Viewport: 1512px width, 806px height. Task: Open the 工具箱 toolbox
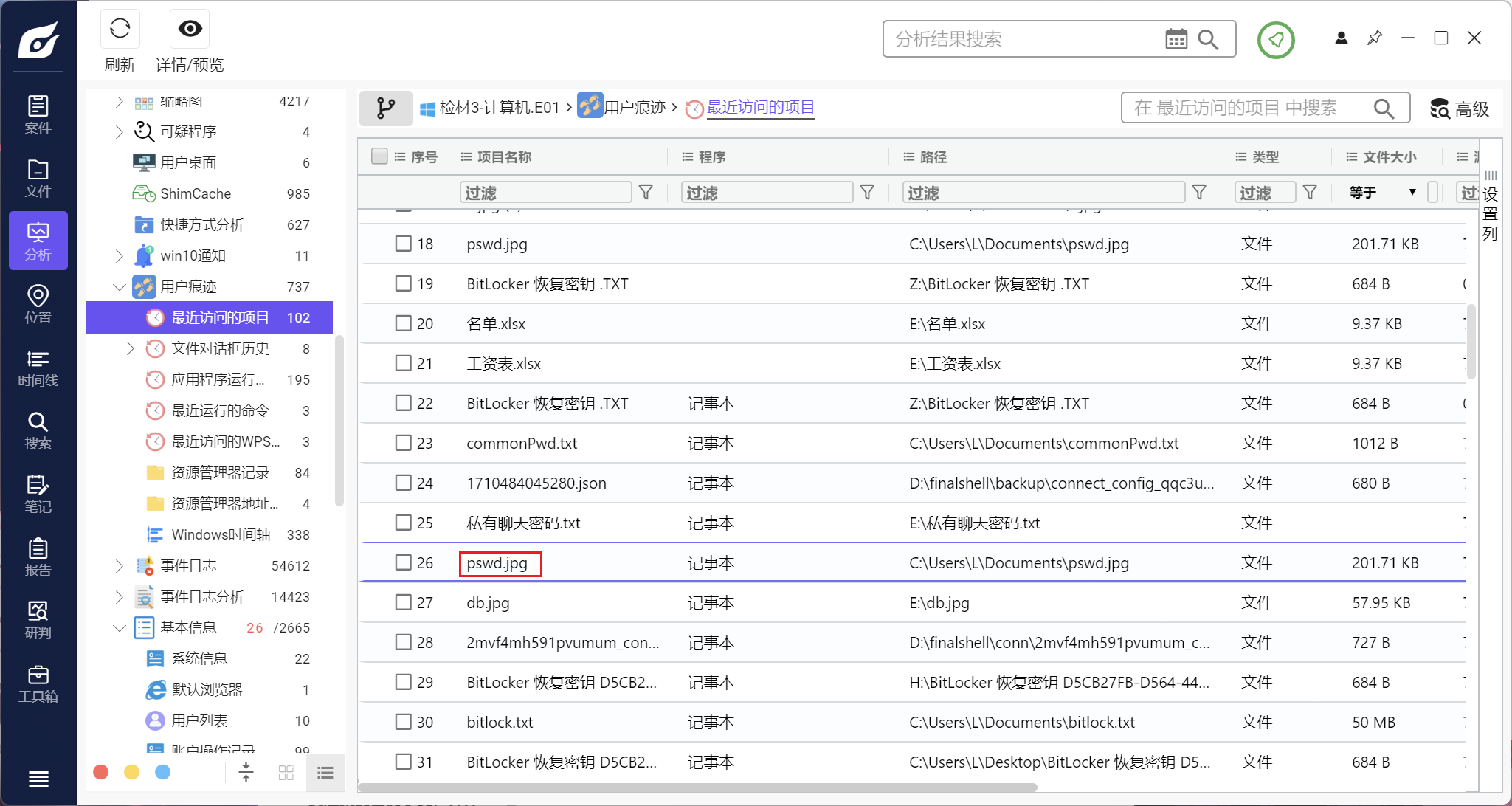pos(38,683)
